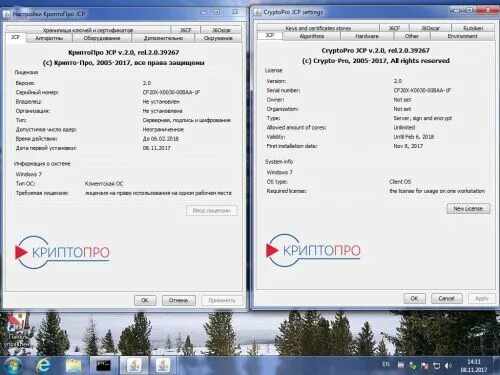Click the 'Не установлена' organization value
Screen dimensions: 500x375
pos(162,111)
